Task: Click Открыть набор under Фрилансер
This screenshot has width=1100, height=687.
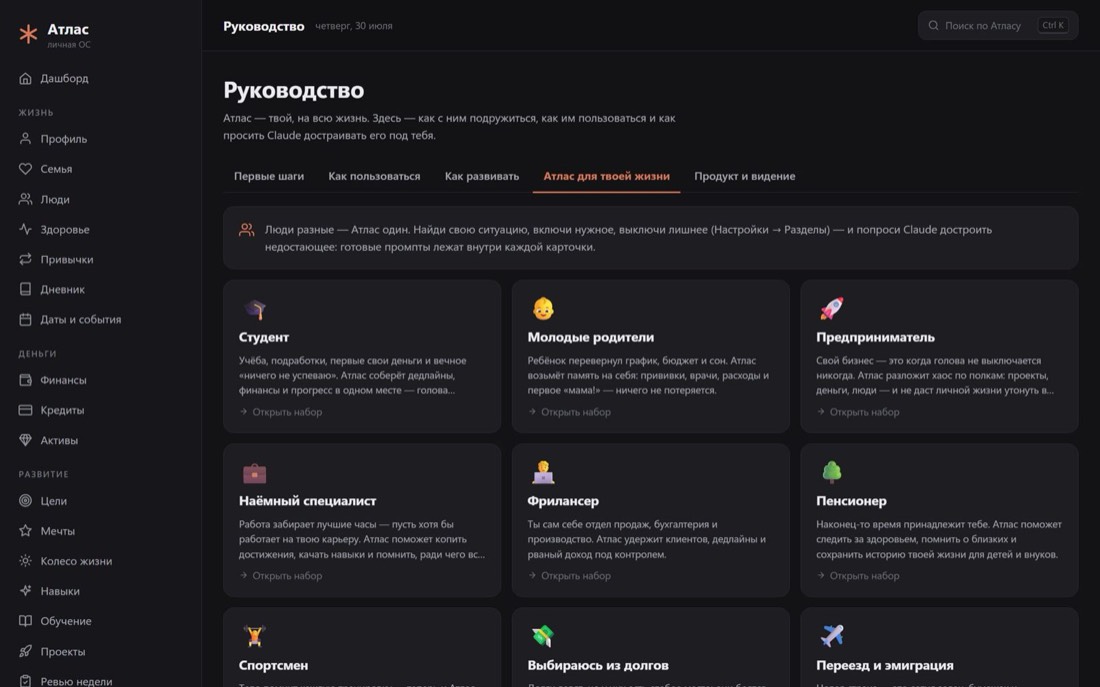Action: [569, 575]
